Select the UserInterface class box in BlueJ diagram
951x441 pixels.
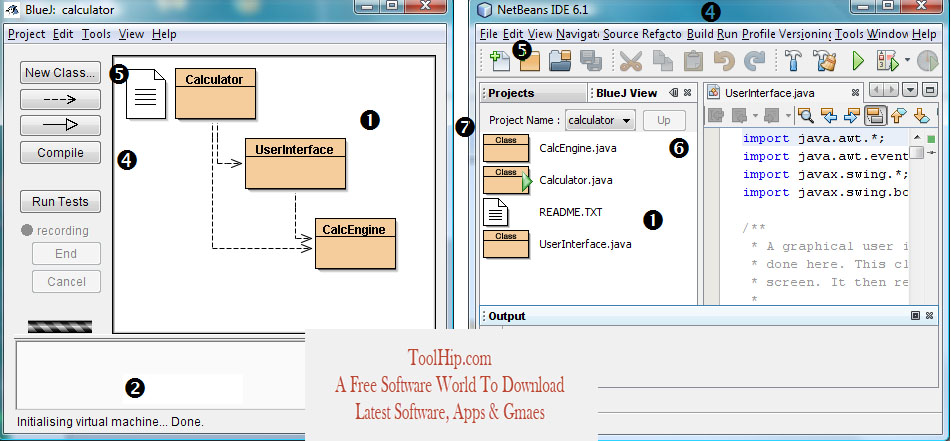(295, 164)
